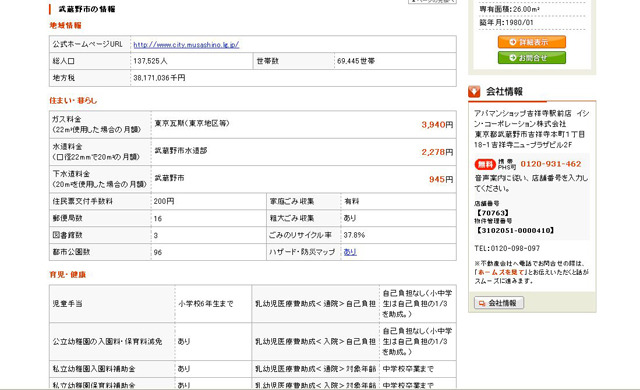The width and height of the screenshot is (640, 390).
Task: Click the 図書館数 row label
Action: coord(68,235)
